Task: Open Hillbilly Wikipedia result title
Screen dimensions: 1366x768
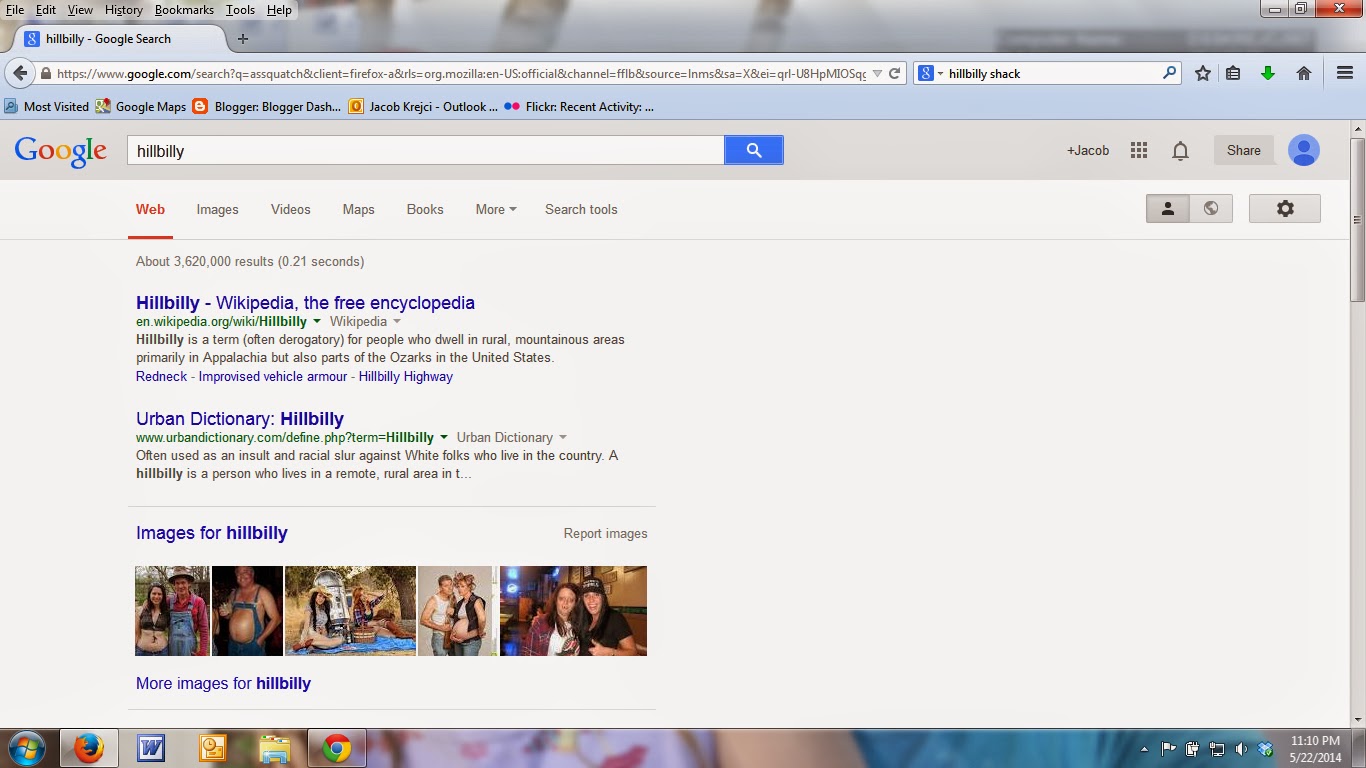Action: [306, 303]
